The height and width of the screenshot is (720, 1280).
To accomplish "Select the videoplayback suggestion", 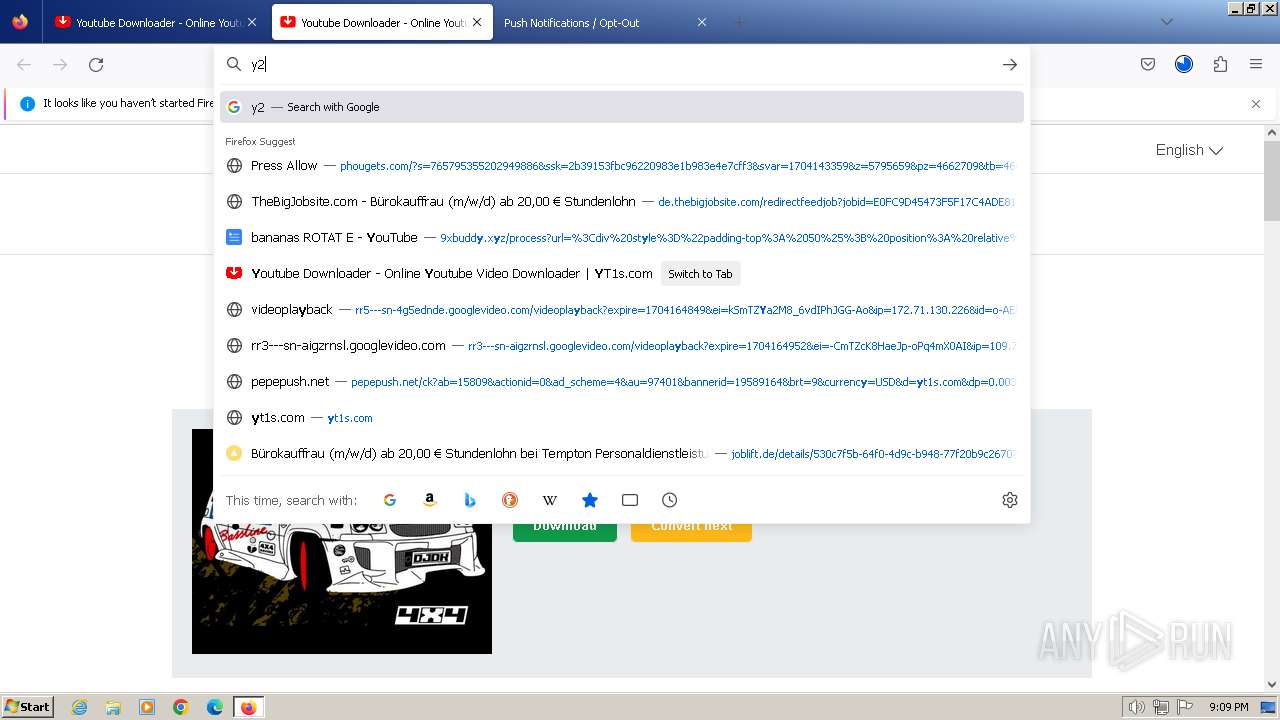I will pos(622,310).
